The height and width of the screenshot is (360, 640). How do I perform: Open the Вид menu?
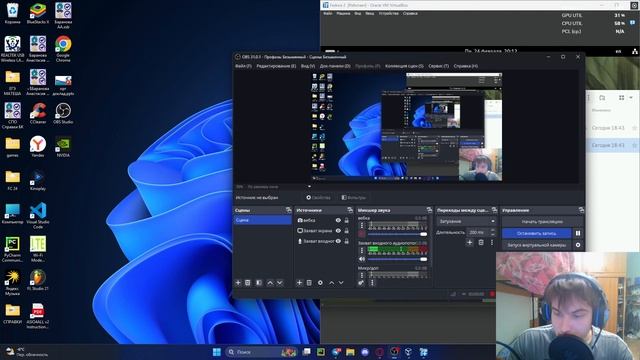pyautogui.click(x=308, y=66)
